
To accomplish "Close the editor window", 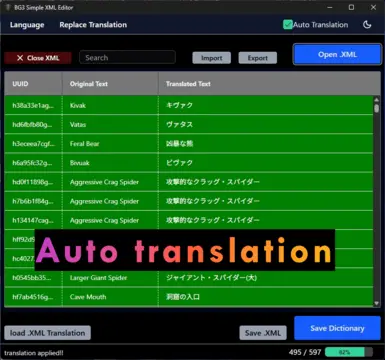I will [373, 7].
